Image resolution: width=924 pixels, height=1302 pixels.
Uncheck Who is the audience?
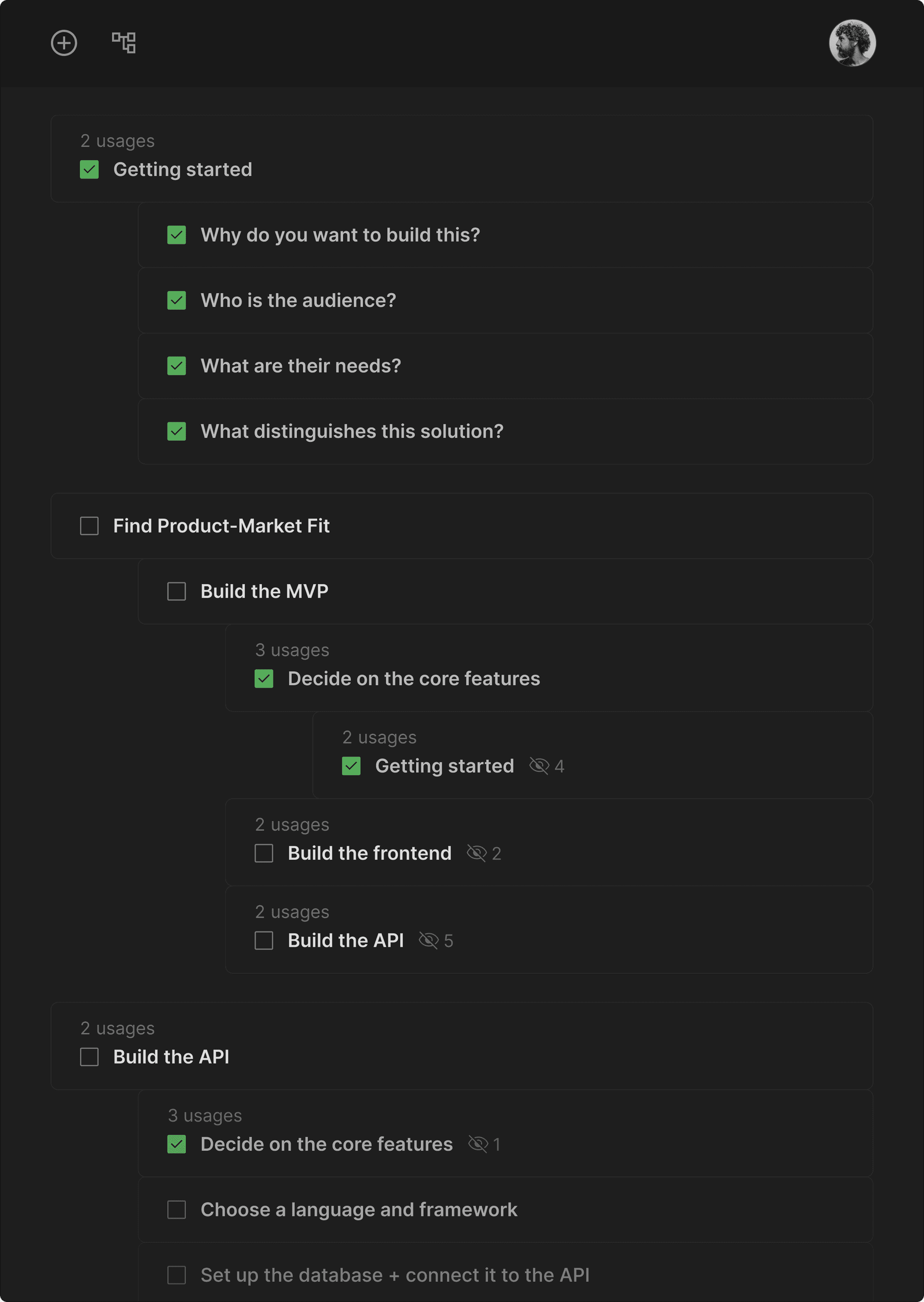[177, 300]
